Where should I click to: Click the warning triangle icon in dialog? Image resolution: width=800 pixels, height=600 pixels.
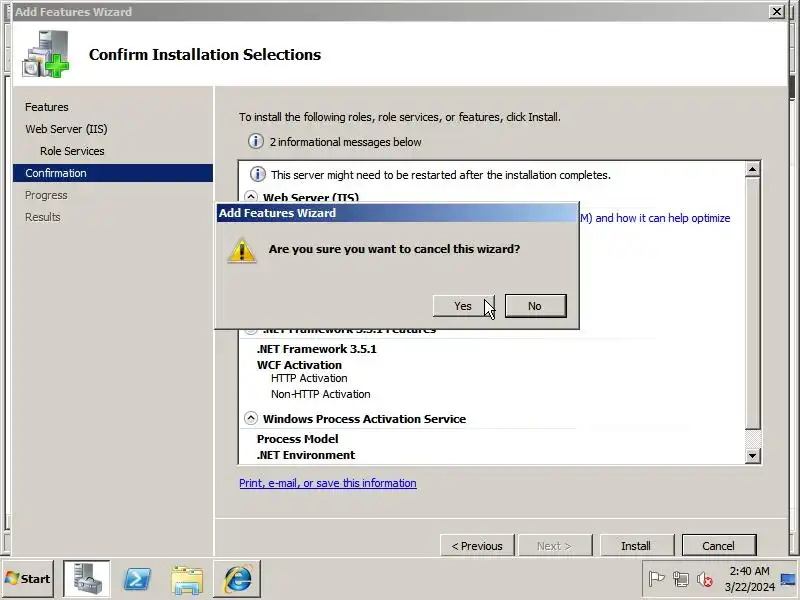click(241, 251)
